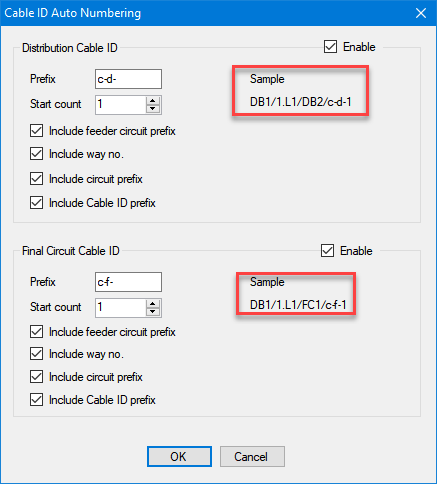Uncheck Distribution Include Cable ID prefix

pos(36,203)
